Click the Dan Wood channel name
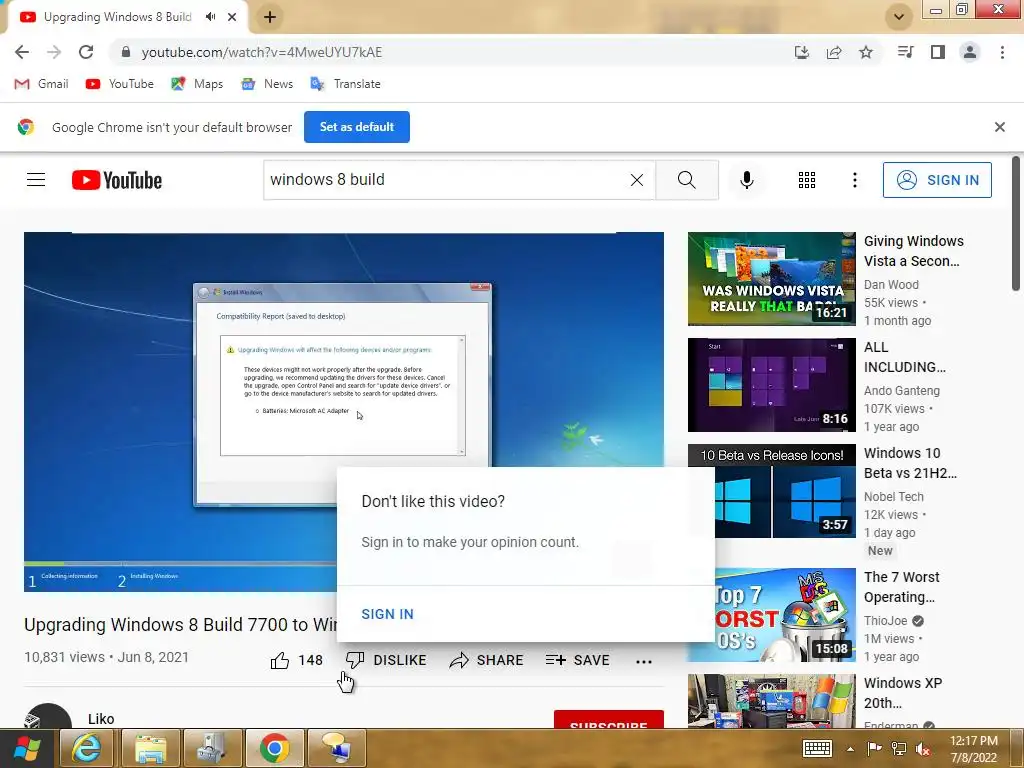1024x768 pixels. (x=891, y=285)
